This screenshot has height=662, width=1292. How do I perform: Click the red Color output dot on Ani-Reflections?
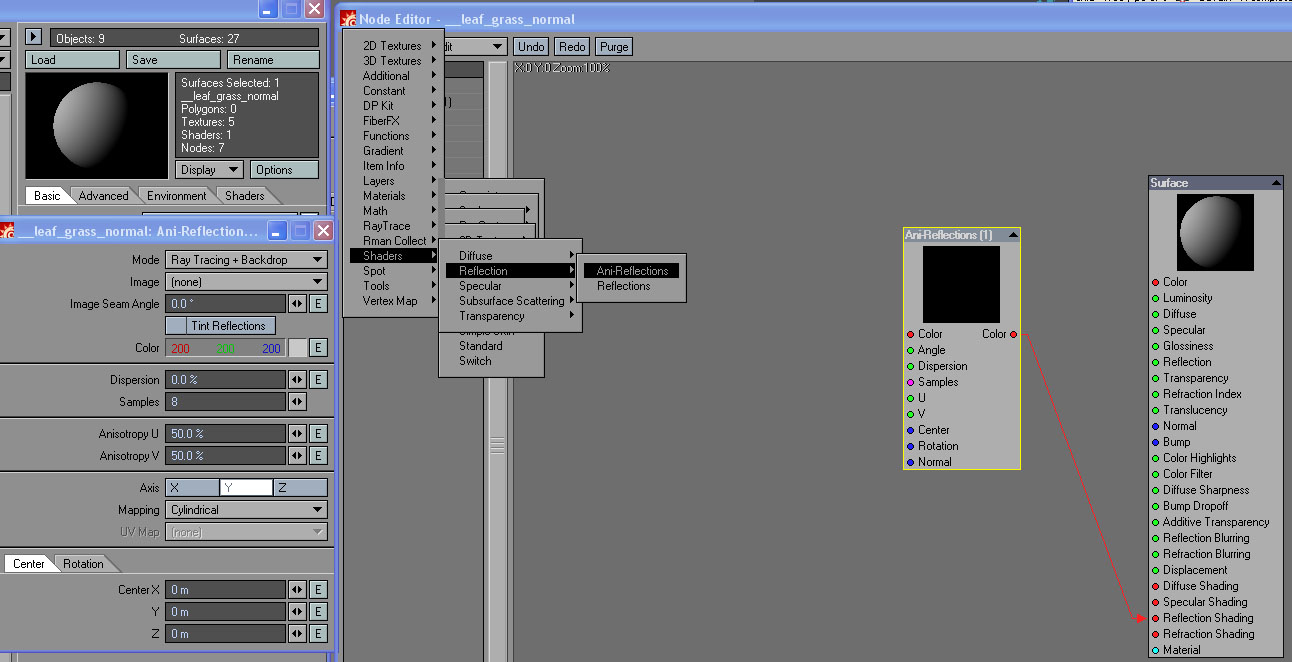[1013, 334]
